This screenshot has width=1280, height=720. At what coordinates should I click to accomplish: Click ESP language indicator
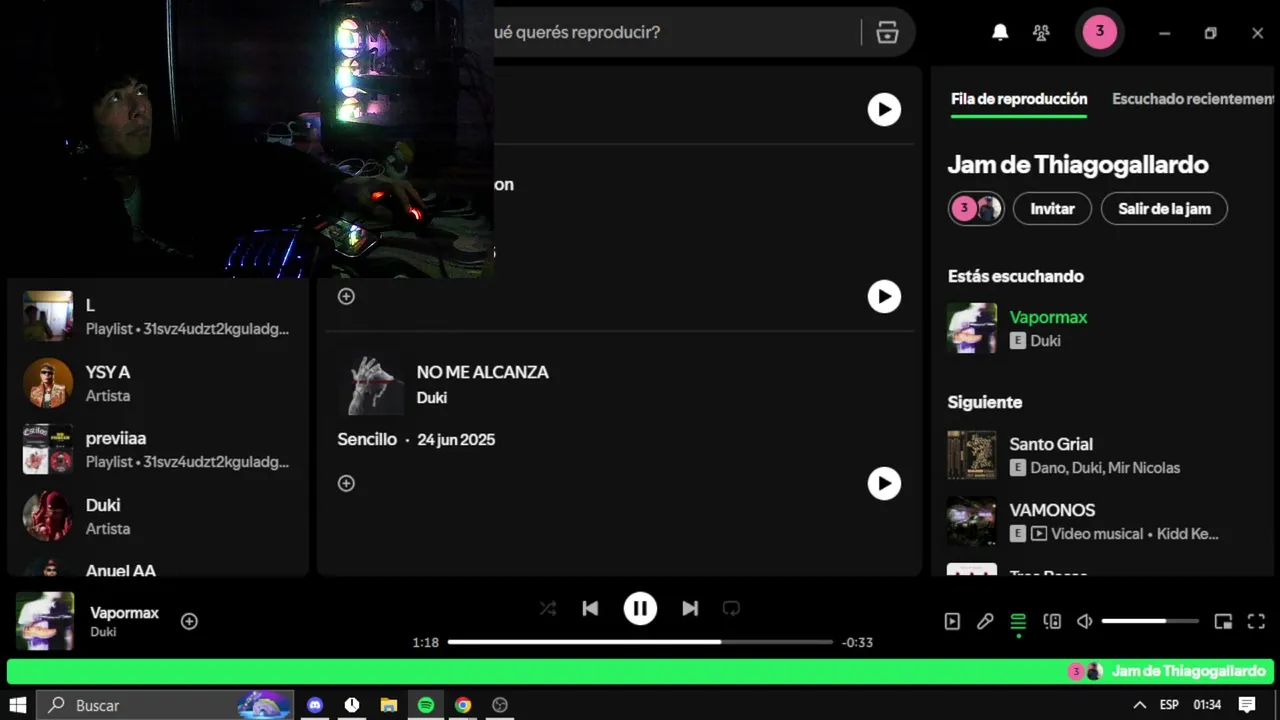[1169, 705]
